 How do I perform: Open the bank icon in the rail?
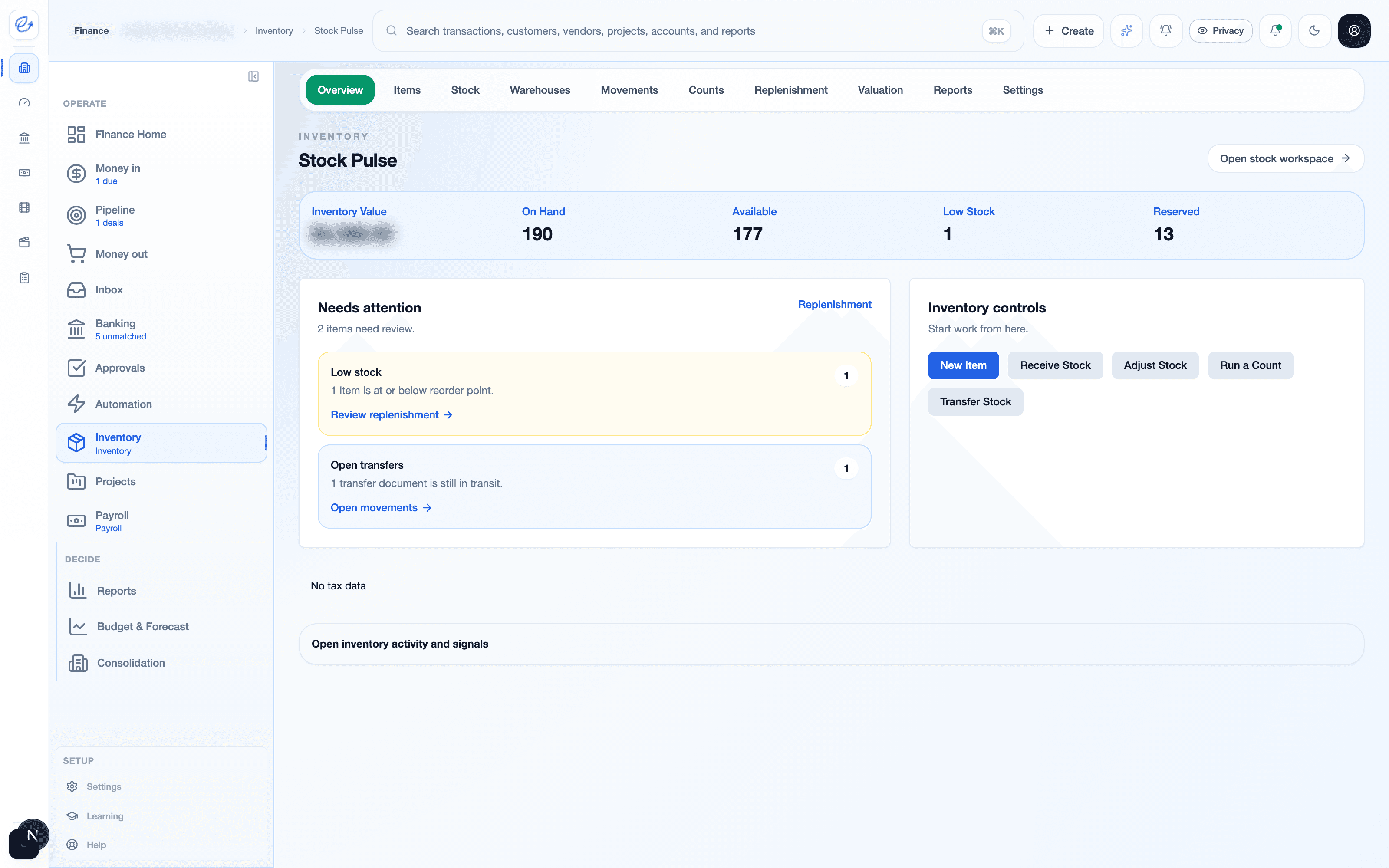[x=24, y=138]
